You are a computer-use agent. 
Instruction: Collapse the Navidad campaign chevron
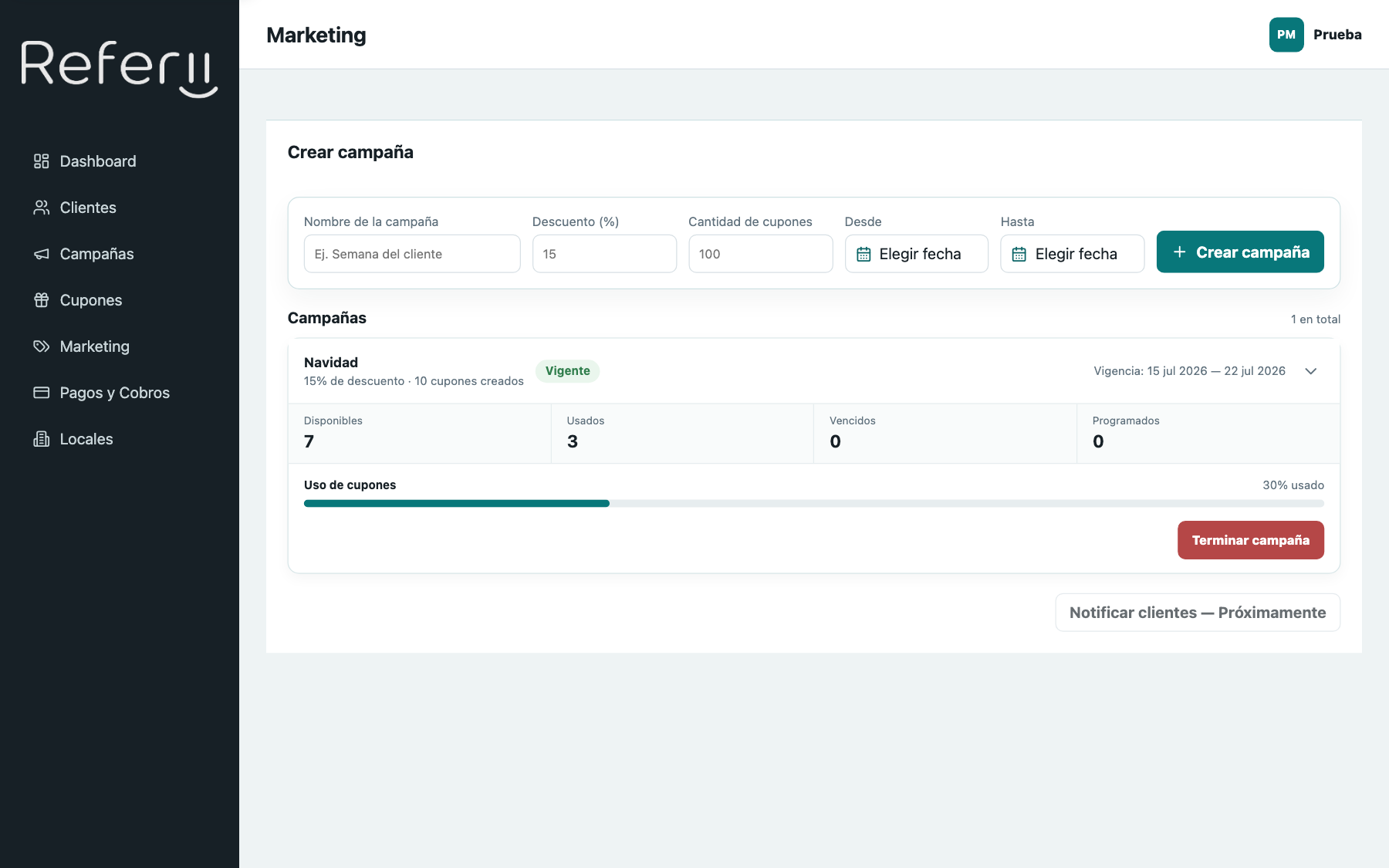pyautogui.click(x=1310, y=371)
